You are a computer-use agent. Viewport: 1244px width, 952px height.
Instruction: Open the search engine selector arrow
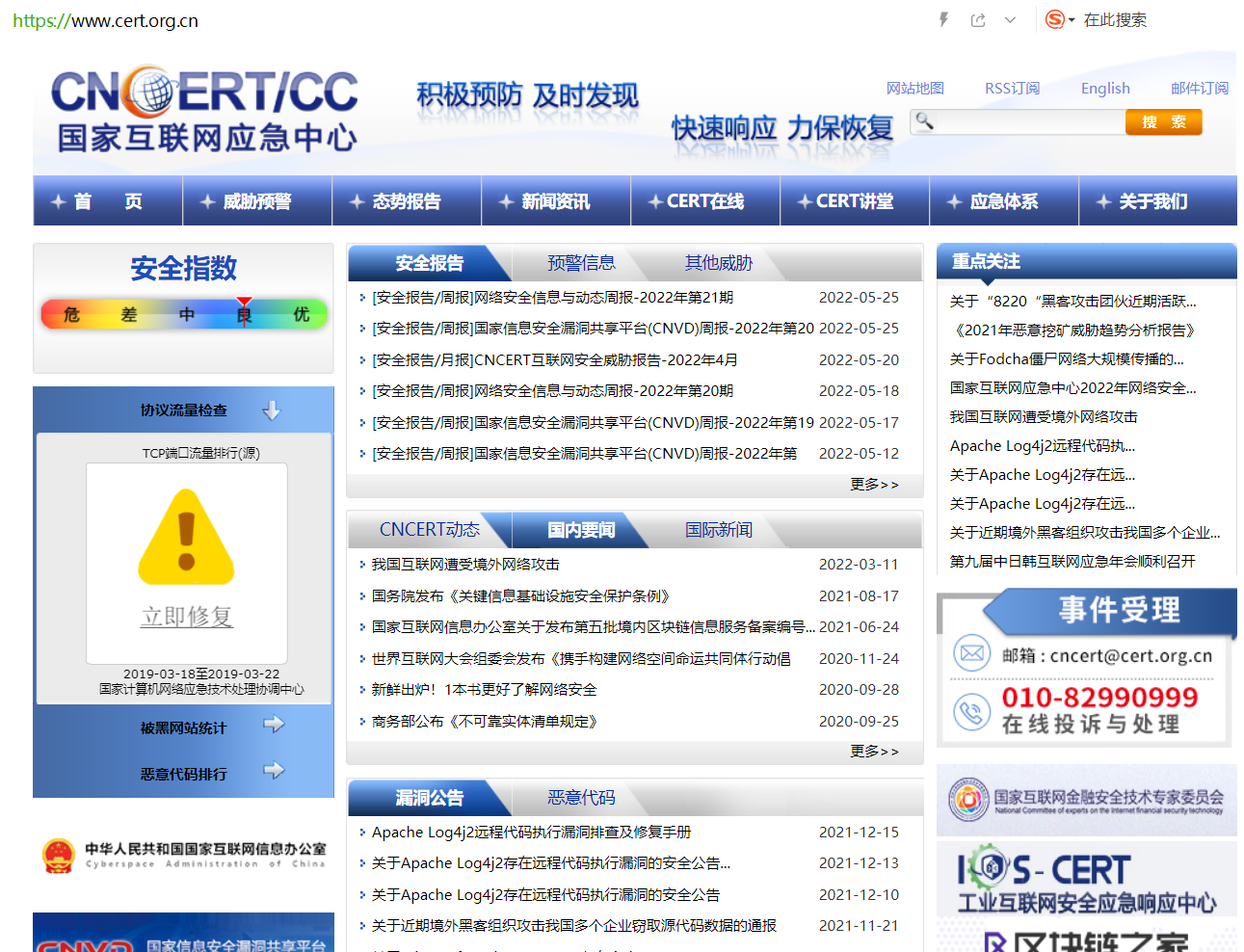tap(1072, 20)
